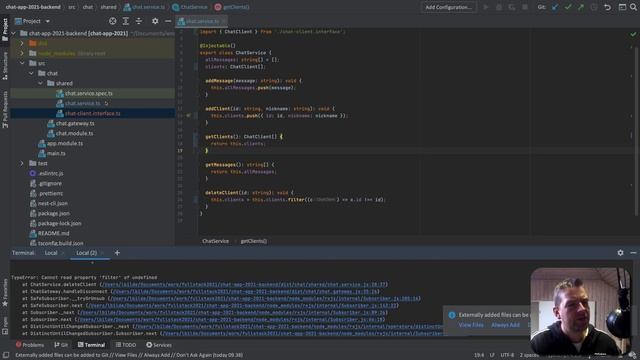Open the Services tool window tab
The width and height of the screenshot is (640, 360).
click(159, 345)
